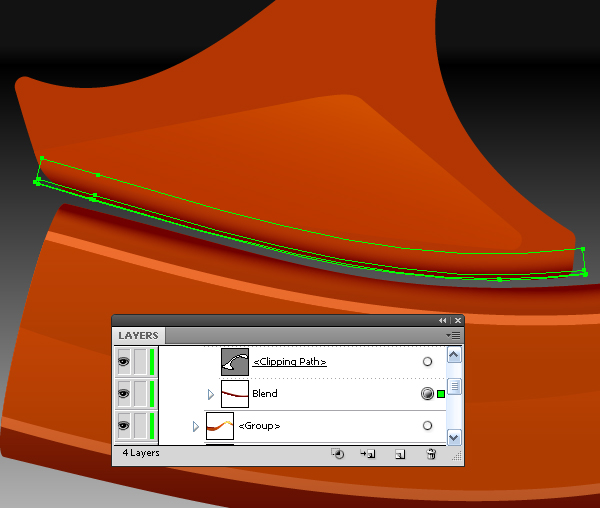
Task: Toggle lock box for the Blend row
Action: click(x=140, y=394)
